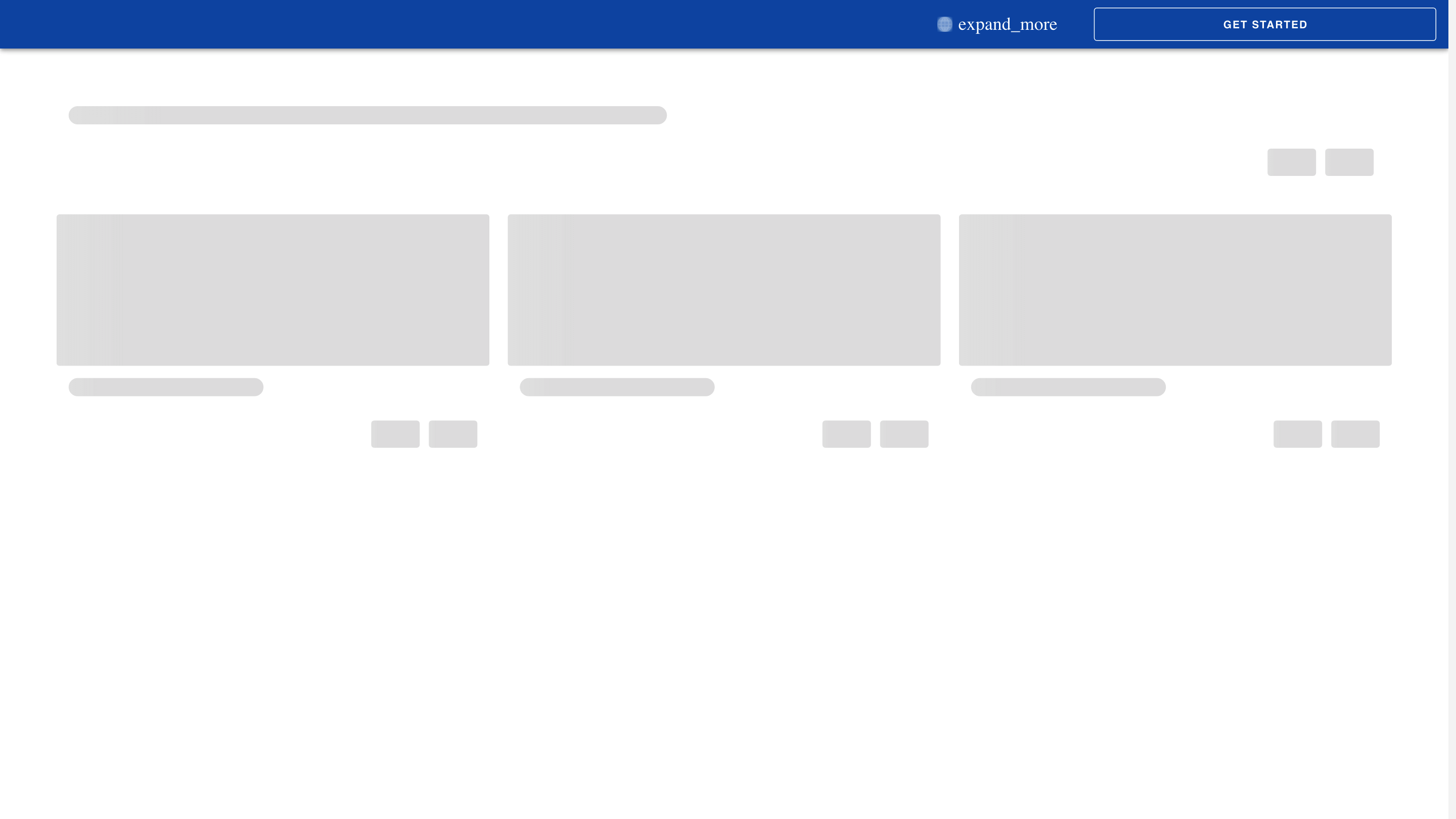Click the middle card's title placeholder bar
The image size is (1456, 819).
[x=617, y=387]
